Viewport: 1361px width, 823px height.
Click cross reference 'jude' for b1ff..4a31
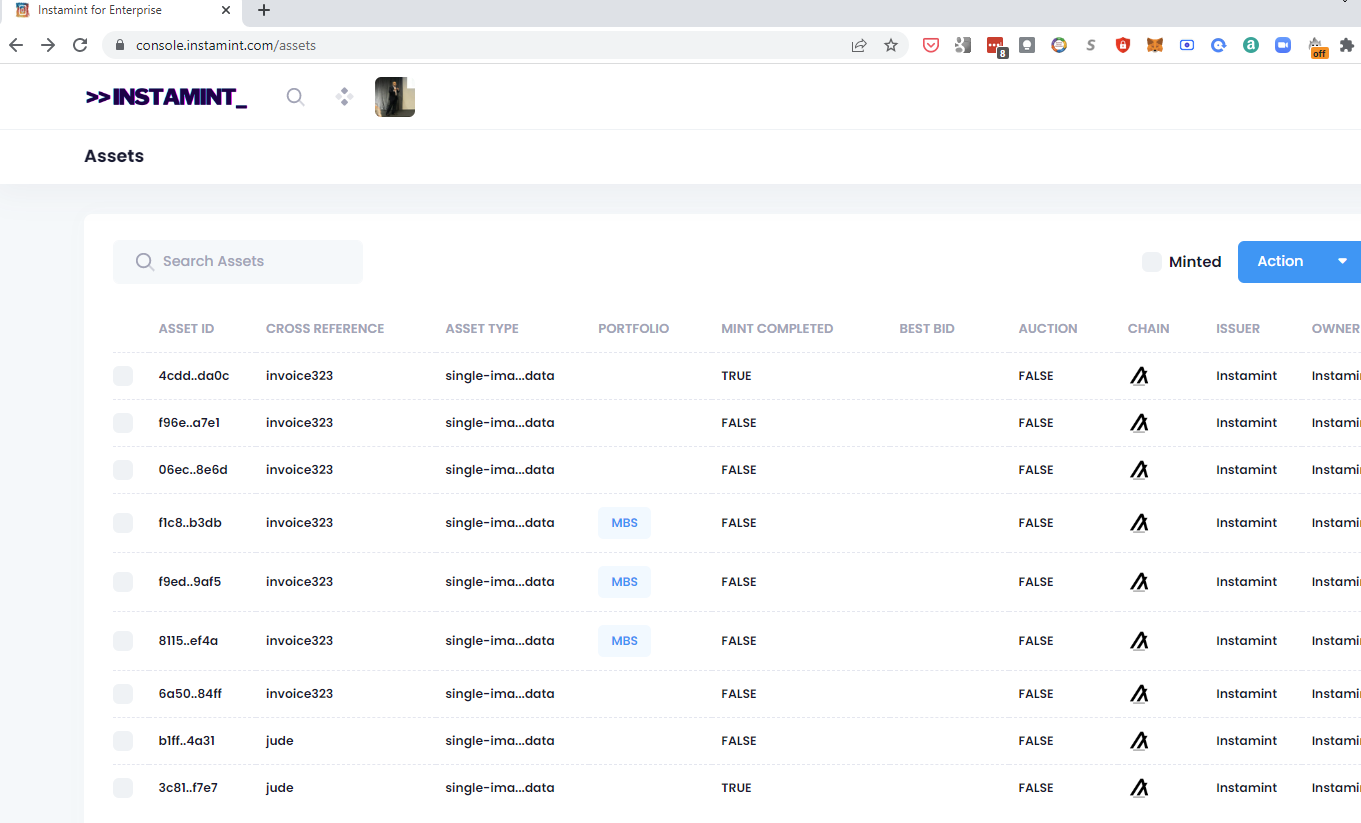coord(280,741)
